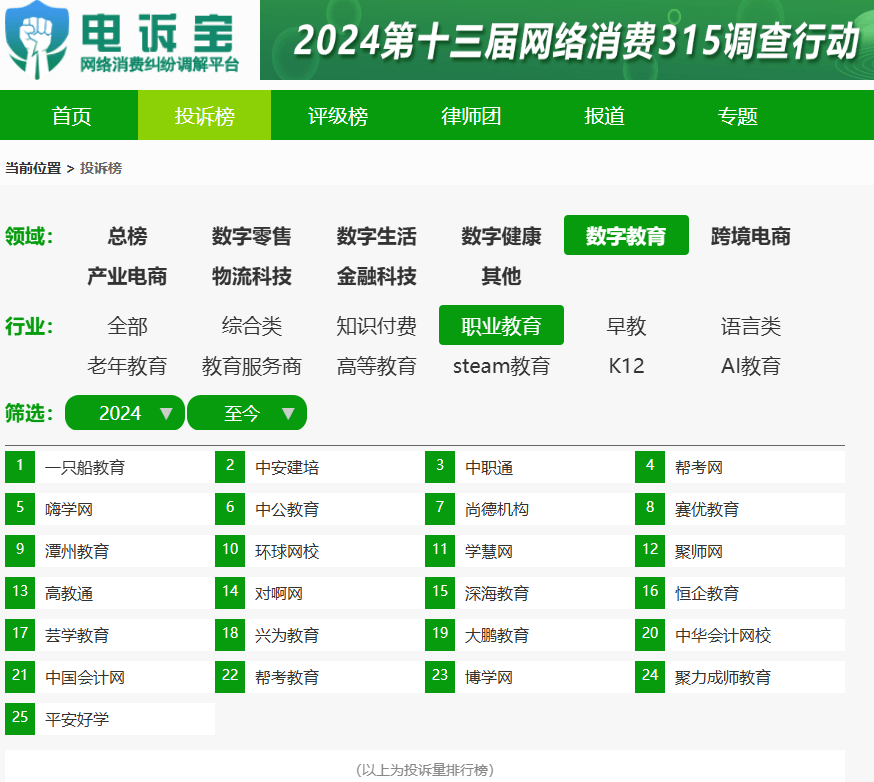This screenshot has height=782, width=874.
Task: Select the 投诉榜 navigation tab
Action: [x=205, y=116]
